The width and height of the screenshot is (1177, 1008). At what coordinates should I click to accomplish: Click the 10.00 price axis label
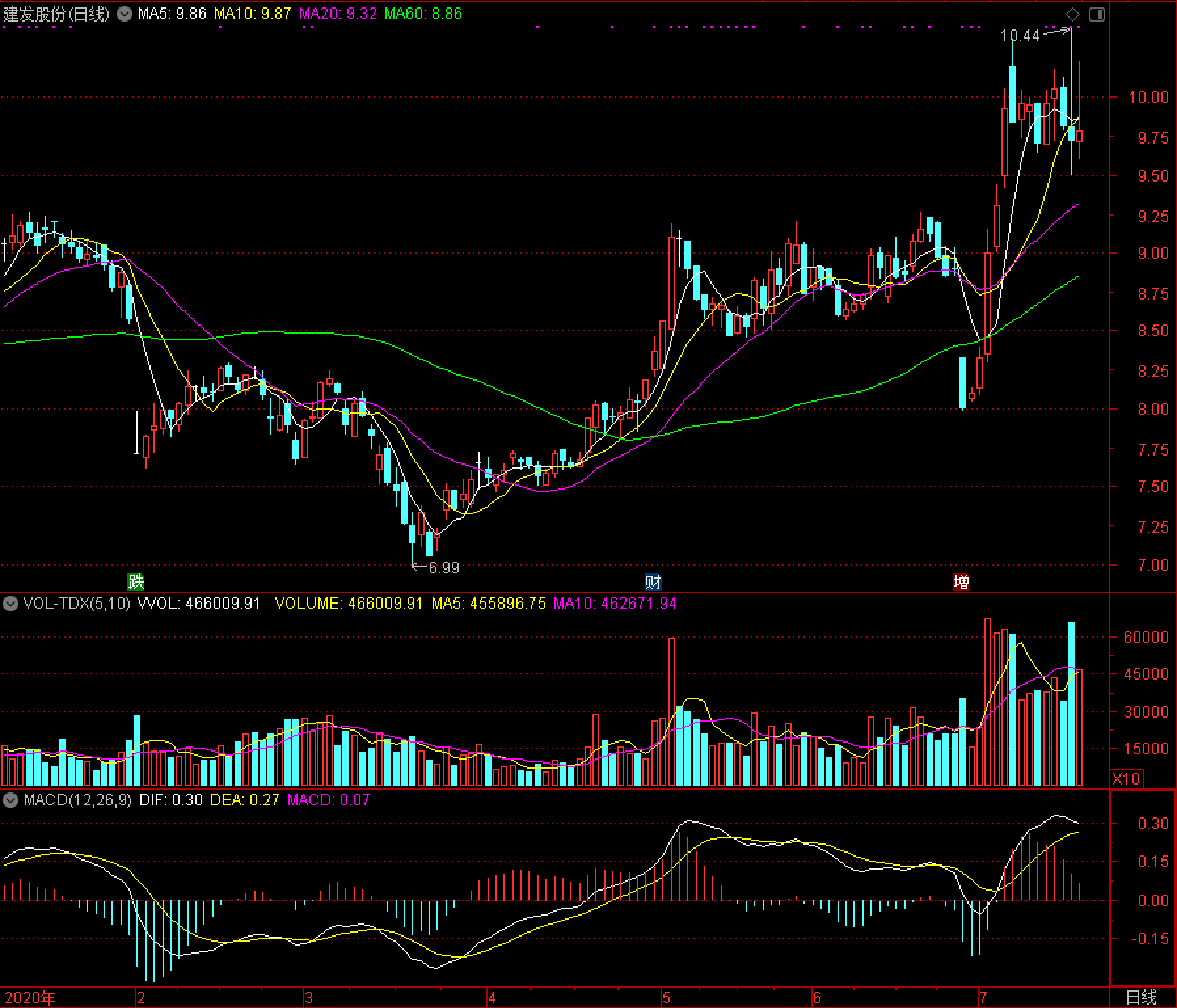[x=1148, y=98]
